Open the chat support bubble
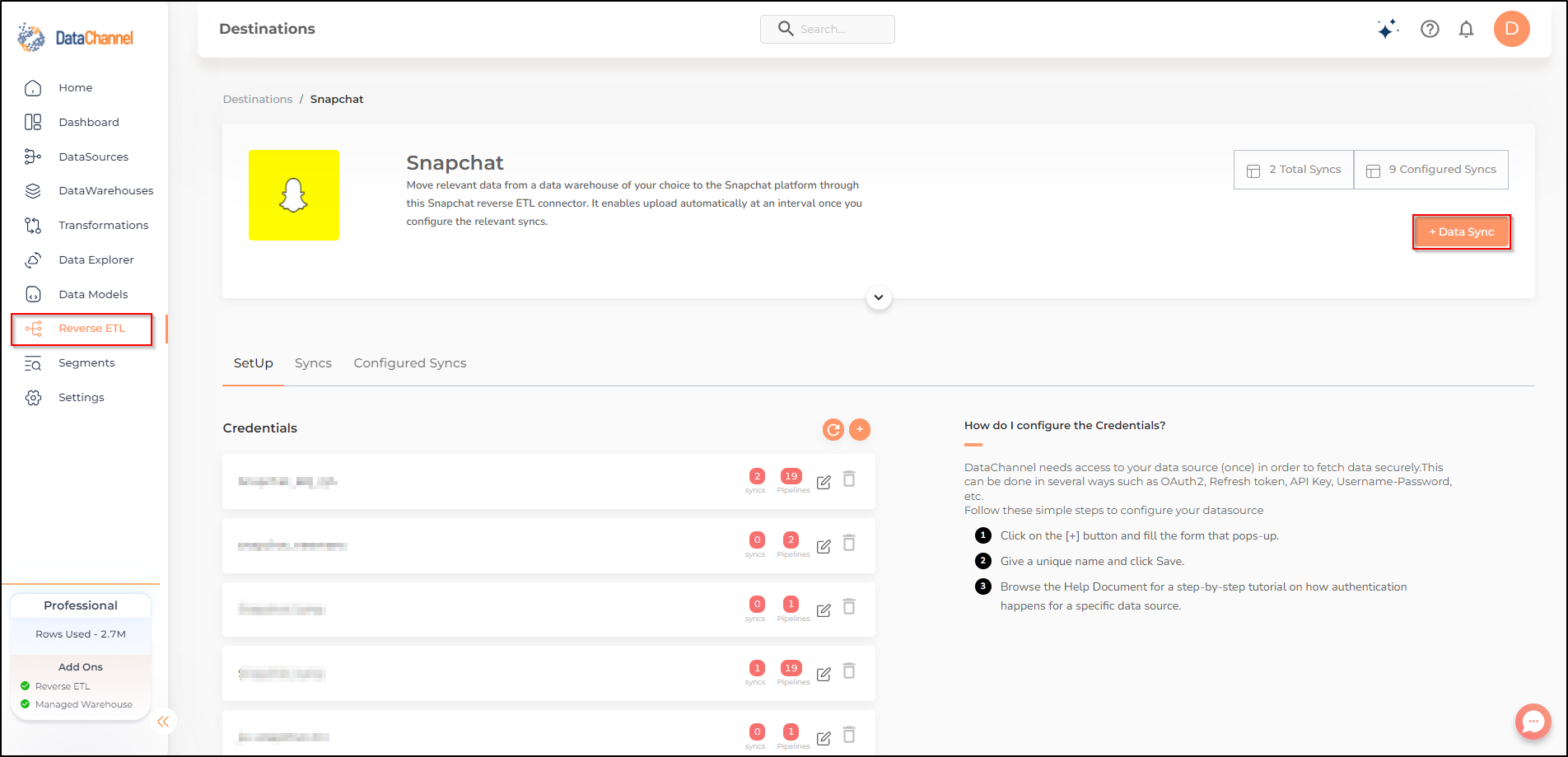Viewport: 1568px width, 757px height. pyautogui.click(x=1533, y=722)
